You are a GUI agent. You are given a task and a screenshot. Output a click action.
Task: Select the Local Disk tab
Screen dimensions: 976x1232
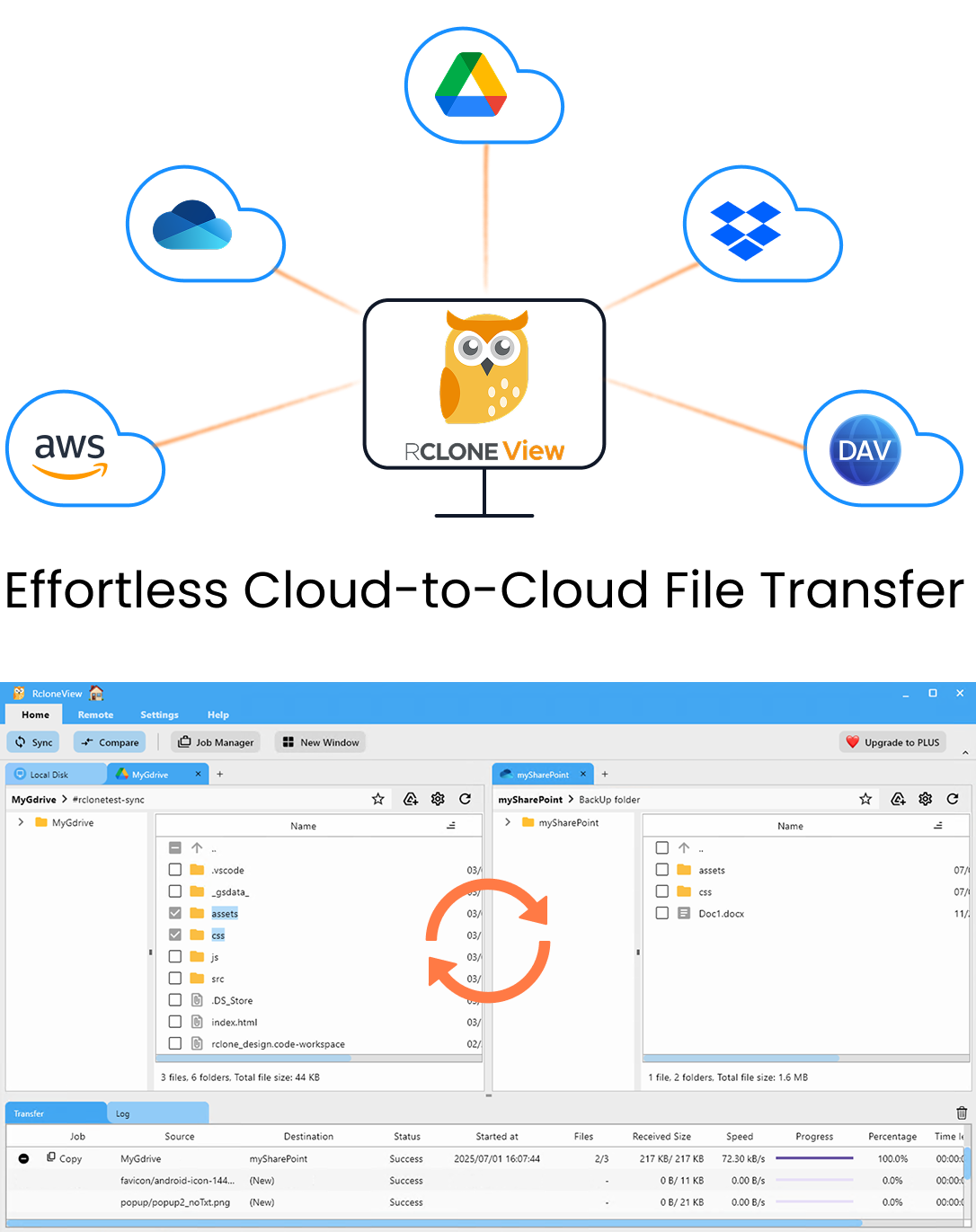point(49,773)
